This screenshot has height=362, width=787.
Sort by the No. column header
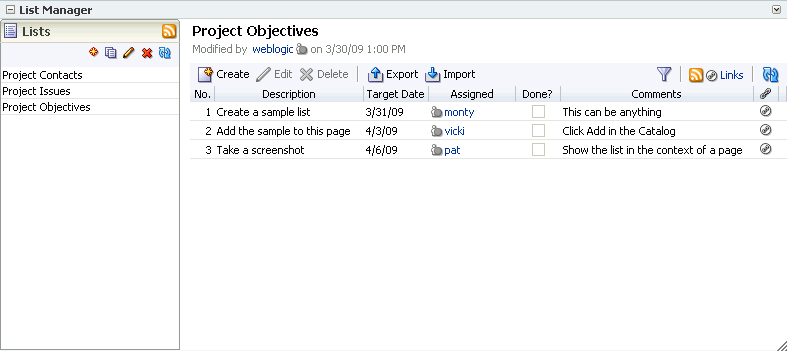click(x=202, y=94)
